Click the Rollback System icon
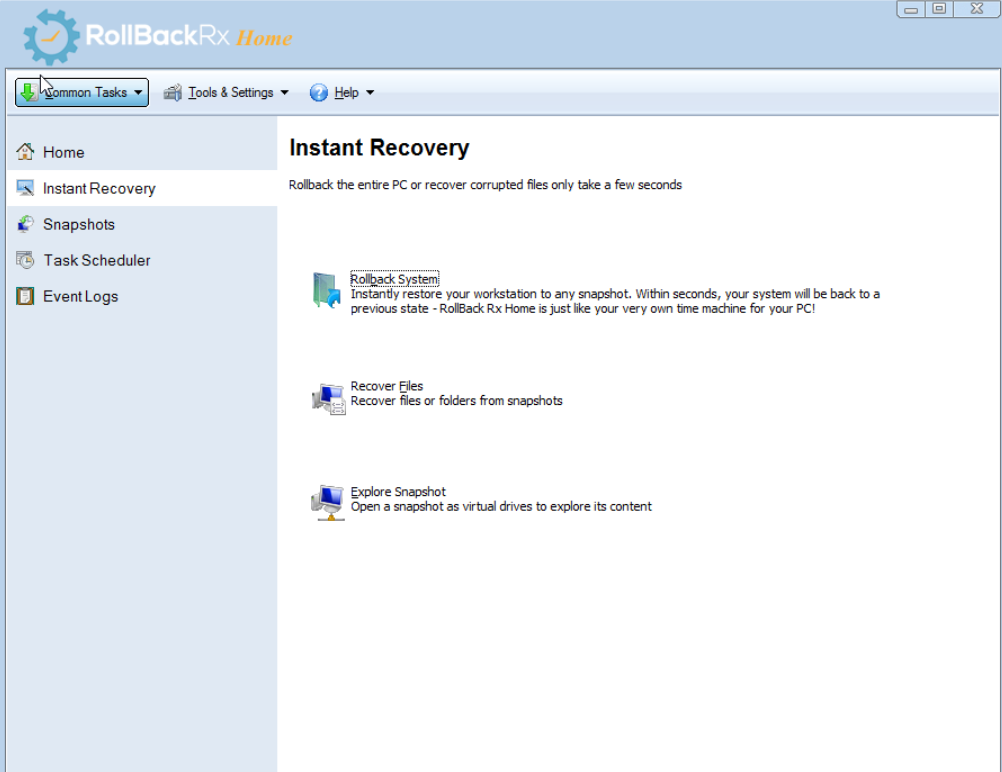Image resolution: width=1002 pixels, height=772 pixels. click(x=327, y=290)
